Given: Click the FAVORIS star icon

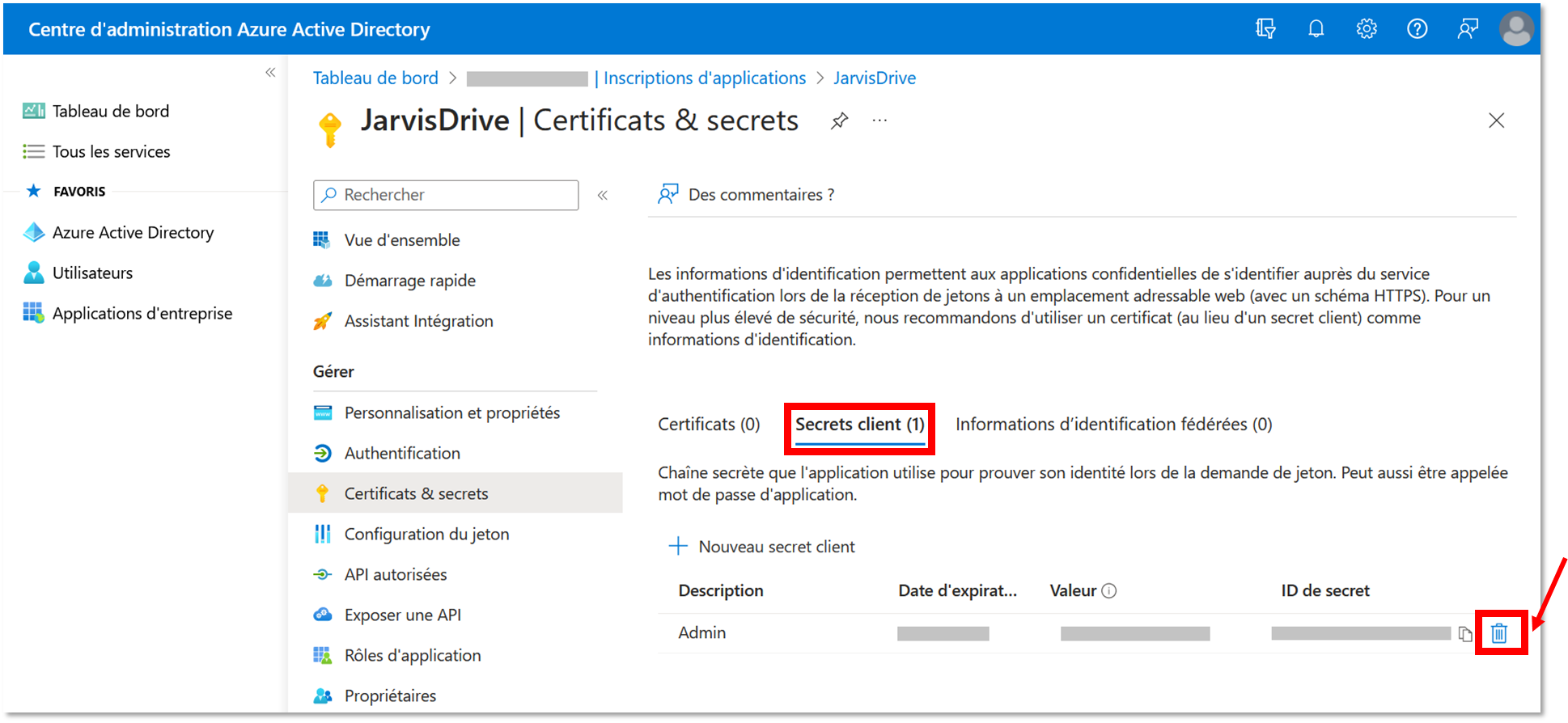Looking at the screenshot, I should 33,191.
